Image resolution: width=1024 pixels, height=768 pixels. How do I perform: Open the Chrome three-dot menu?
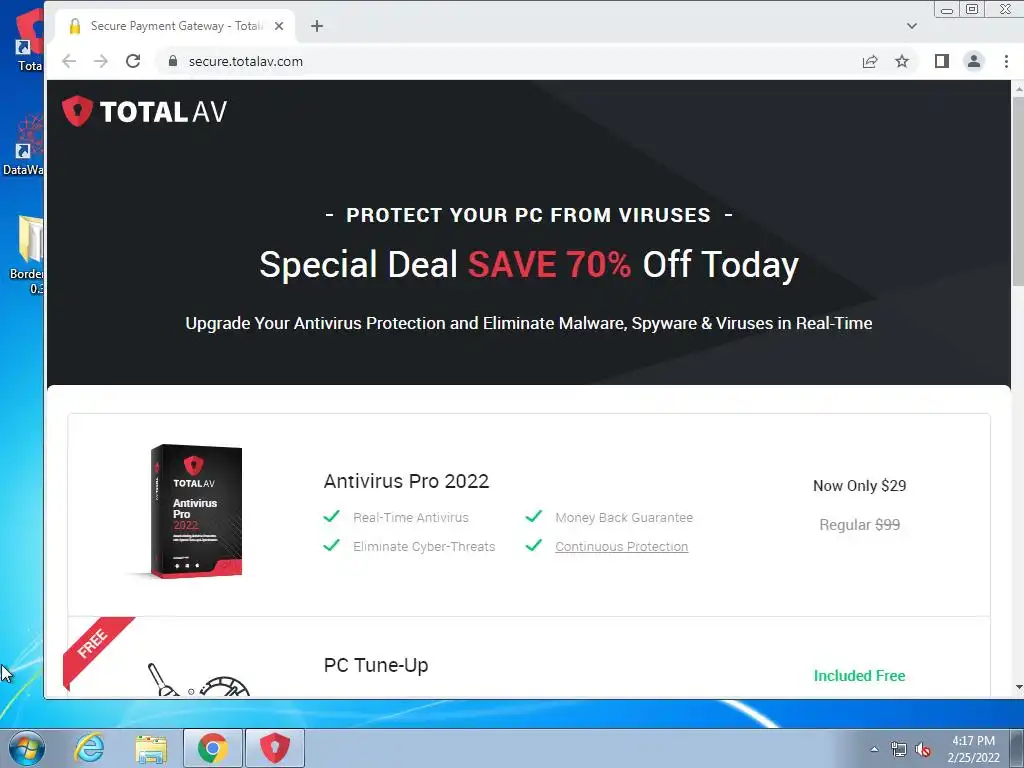pos(1006,61)
